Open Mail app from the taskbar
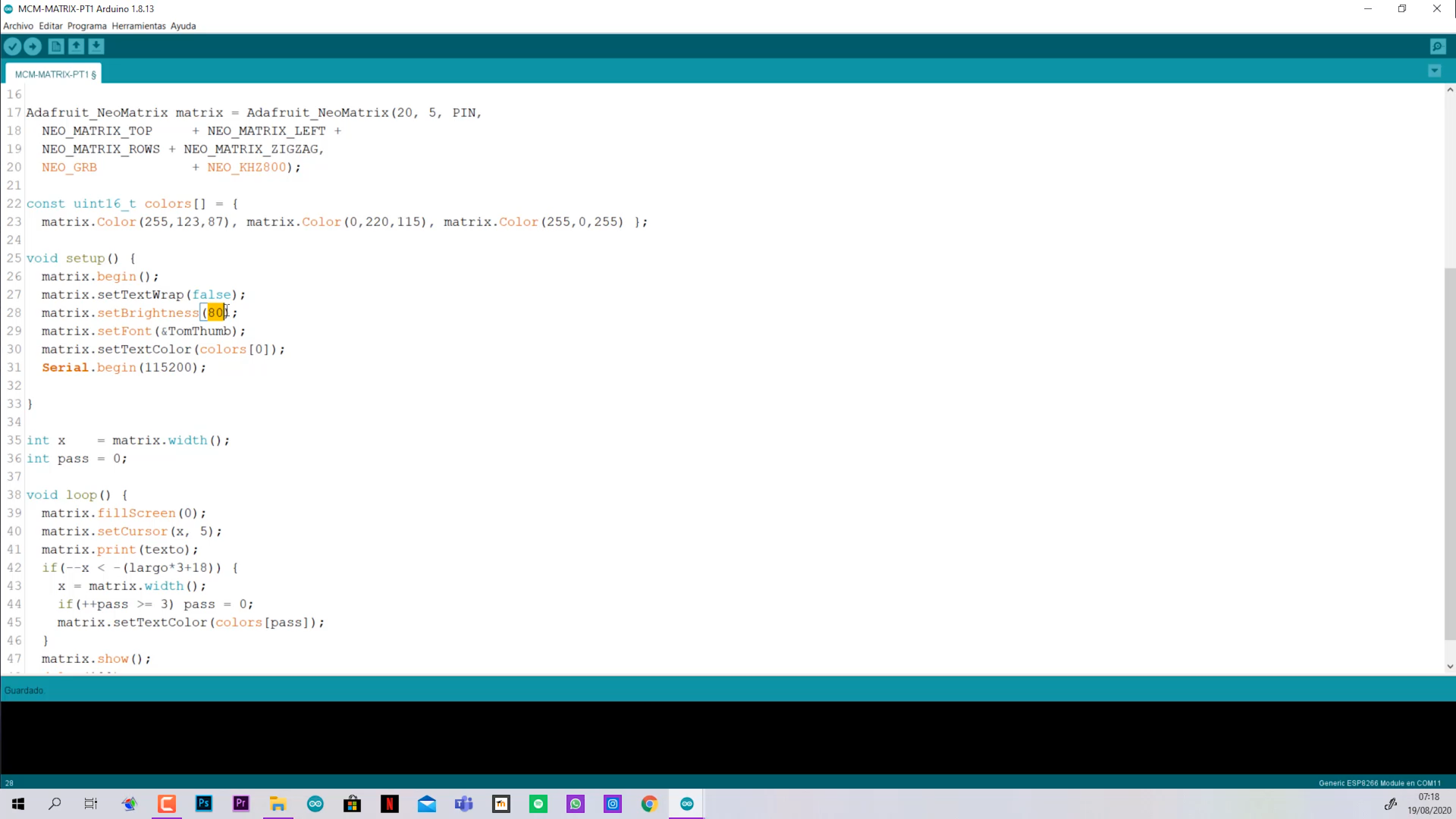 [x=427, y=804]
